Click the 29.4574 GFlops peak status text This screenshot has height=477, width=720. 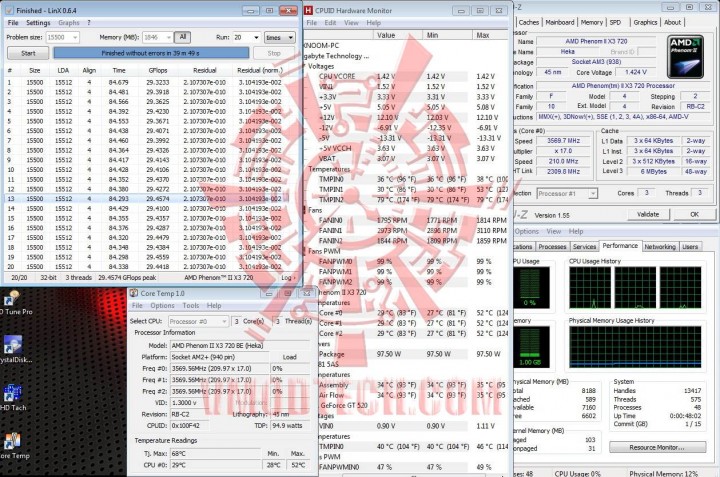coord(127,278)
